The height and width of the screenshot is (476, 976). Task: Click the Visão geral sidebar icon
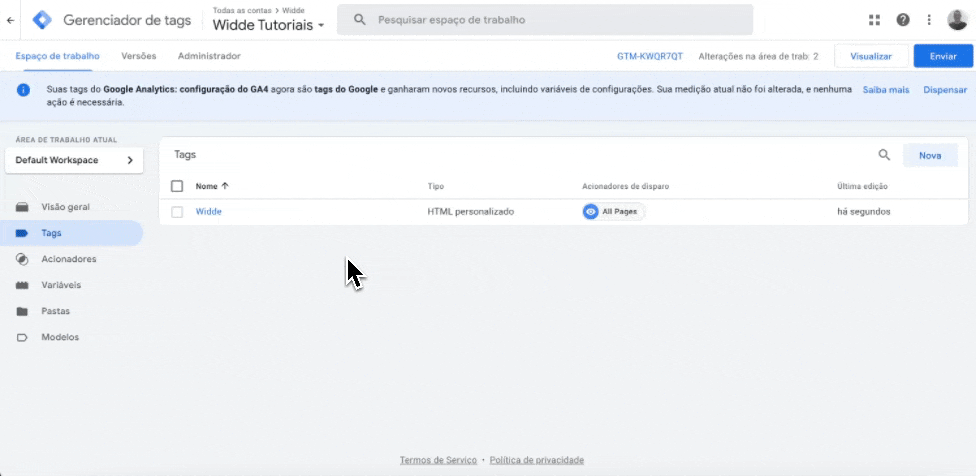(22, 207)
